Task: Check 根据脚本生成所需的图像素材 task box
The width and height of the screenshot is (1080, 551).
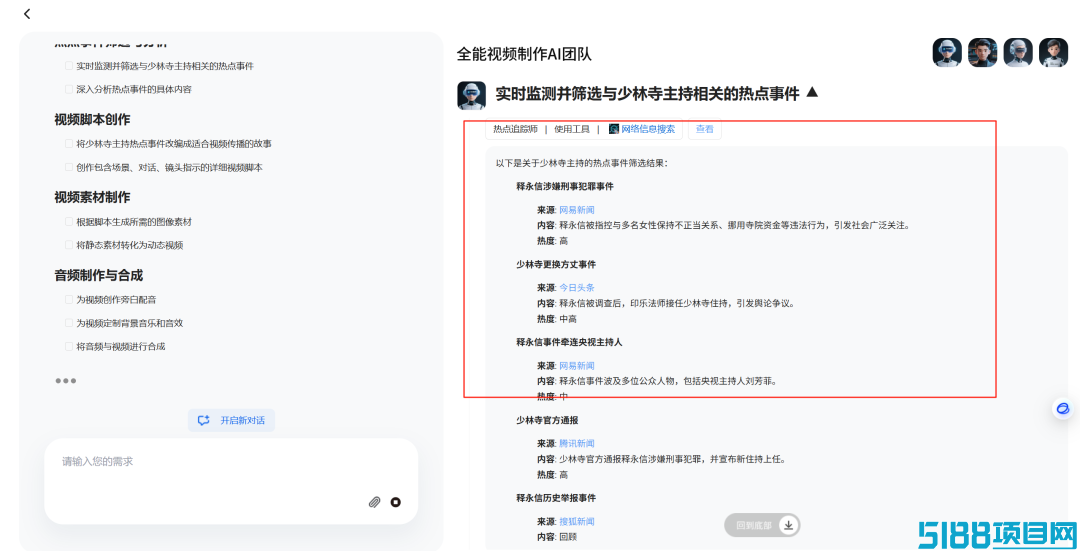Action: click(69, 222)
